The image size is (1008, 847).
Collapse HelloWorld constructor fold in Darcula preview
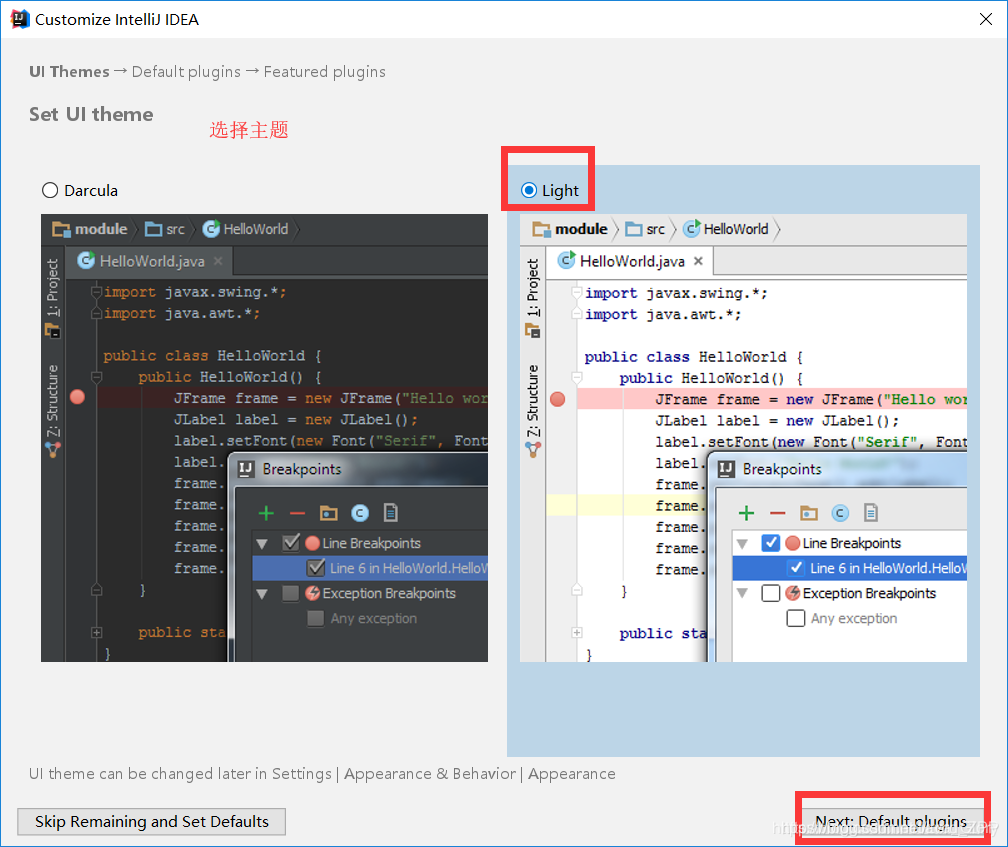pyautogui.click(x=96, y=377)
